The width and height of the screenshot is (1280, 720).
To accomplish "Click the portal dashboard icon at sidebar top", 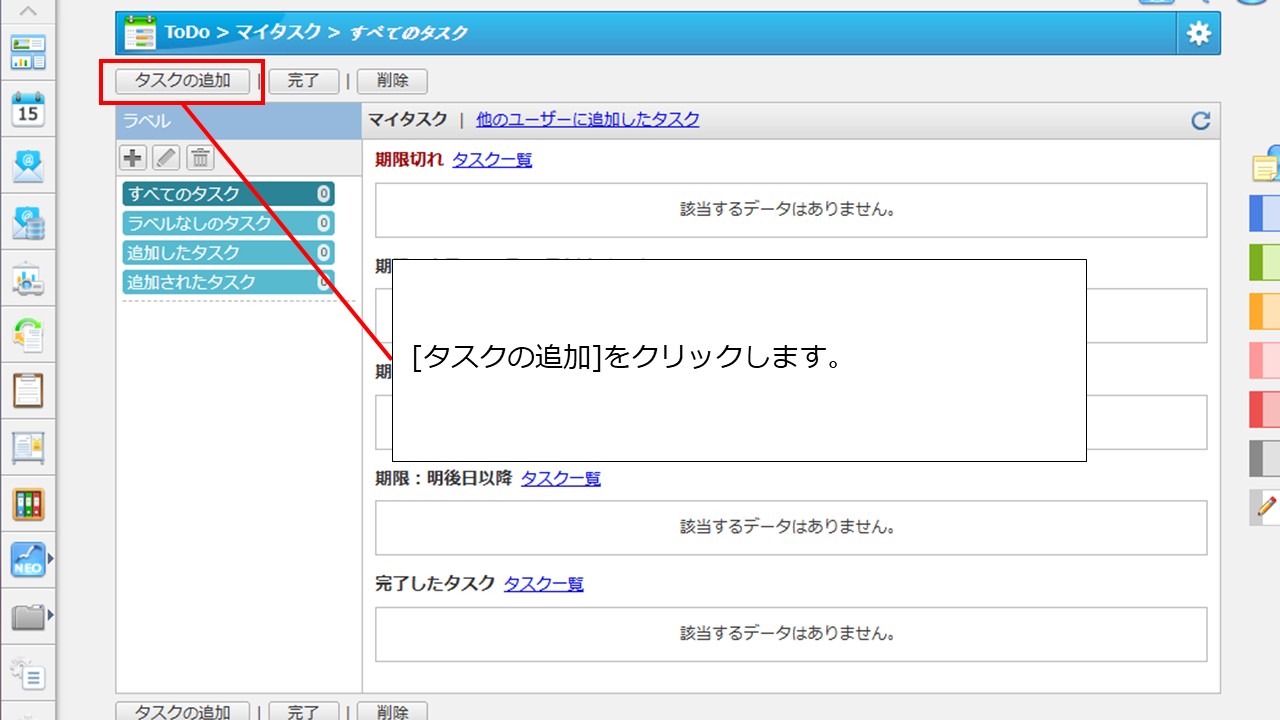I will point(28,53).
